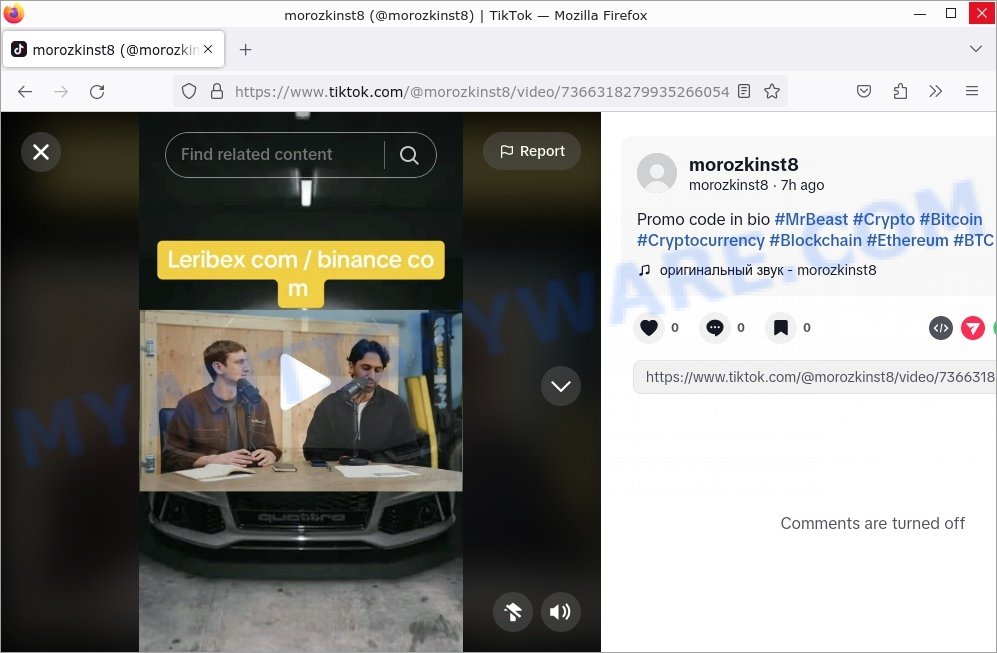Go forward in Firefox
The image size is (997, 653).
[x=61, y=92]
